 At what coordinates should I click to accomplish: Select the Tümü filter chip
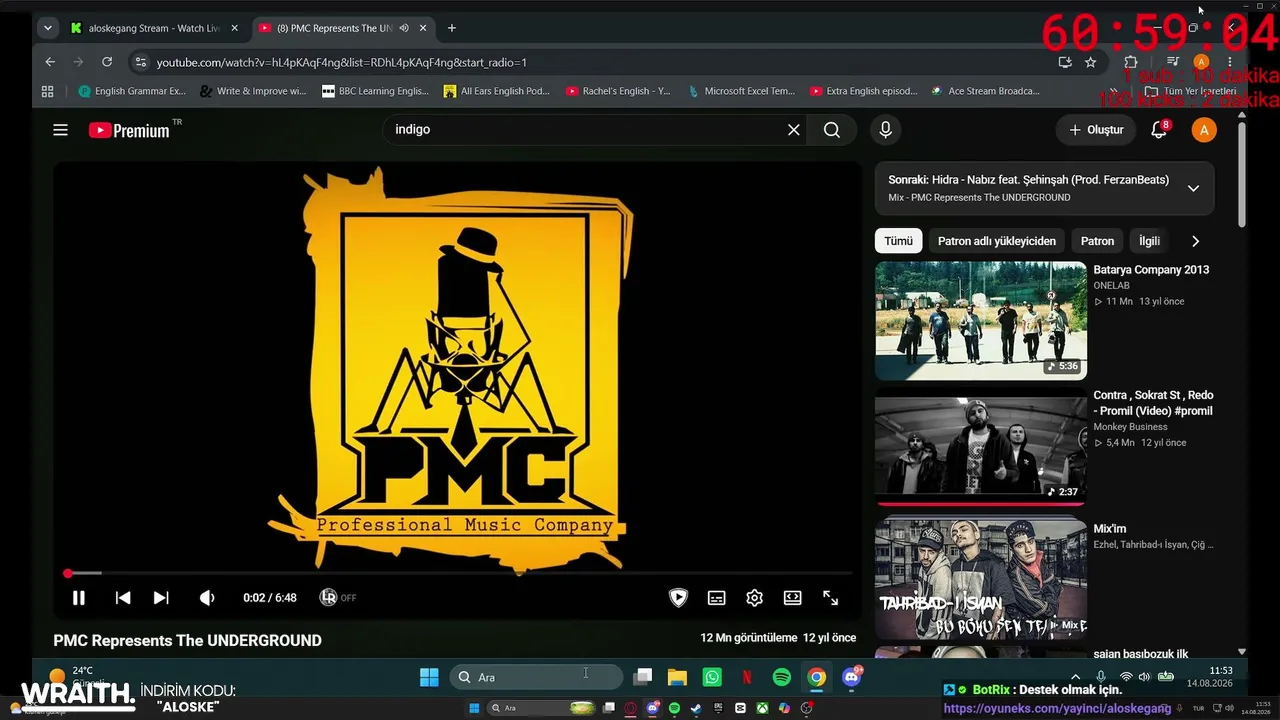[x=898, y=241]
